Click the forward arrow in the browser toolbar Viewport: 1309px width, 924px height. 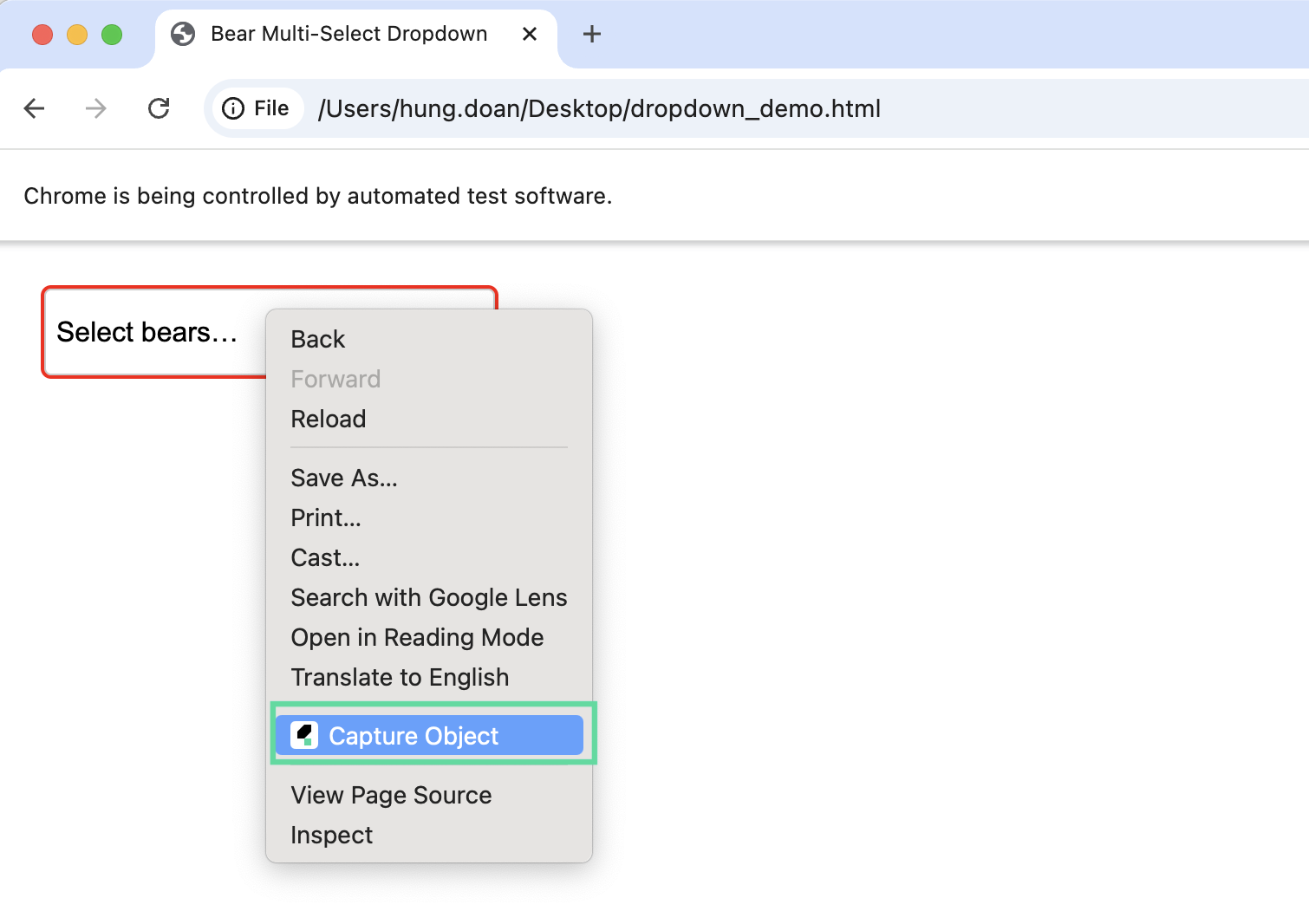(x=96, y=108)
